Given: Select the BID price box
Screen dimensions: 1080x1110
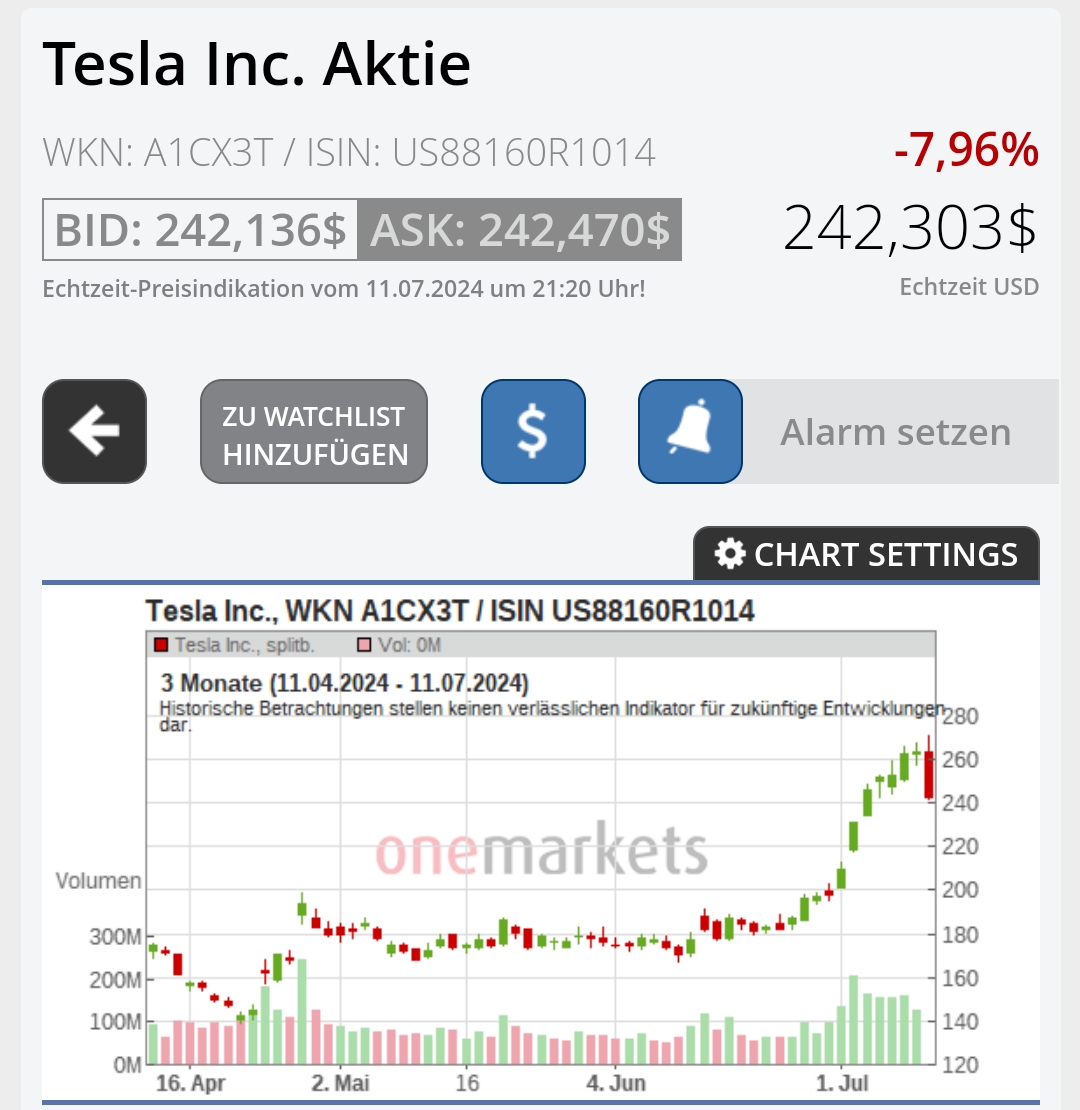Looking at the screenshot, I should pyautogui.click(x=200, y=230).
